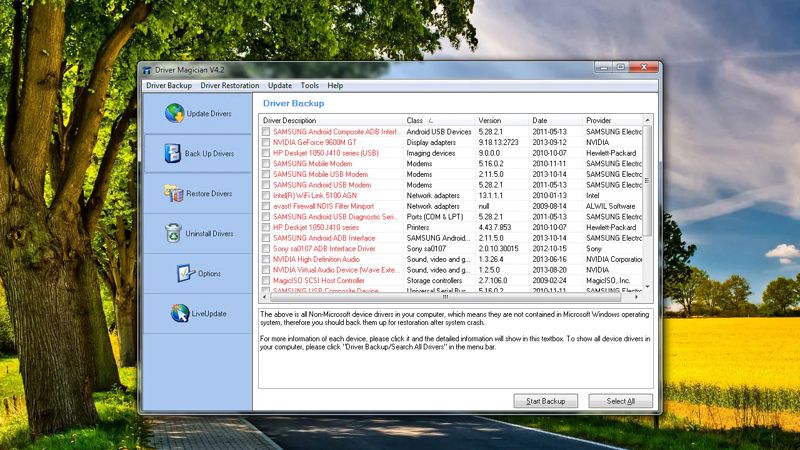This screenshot has width=800, height=450.
Task: Check avast! Firewall NDIS Filter Miniport checkbox
Action: pos(266,206)
